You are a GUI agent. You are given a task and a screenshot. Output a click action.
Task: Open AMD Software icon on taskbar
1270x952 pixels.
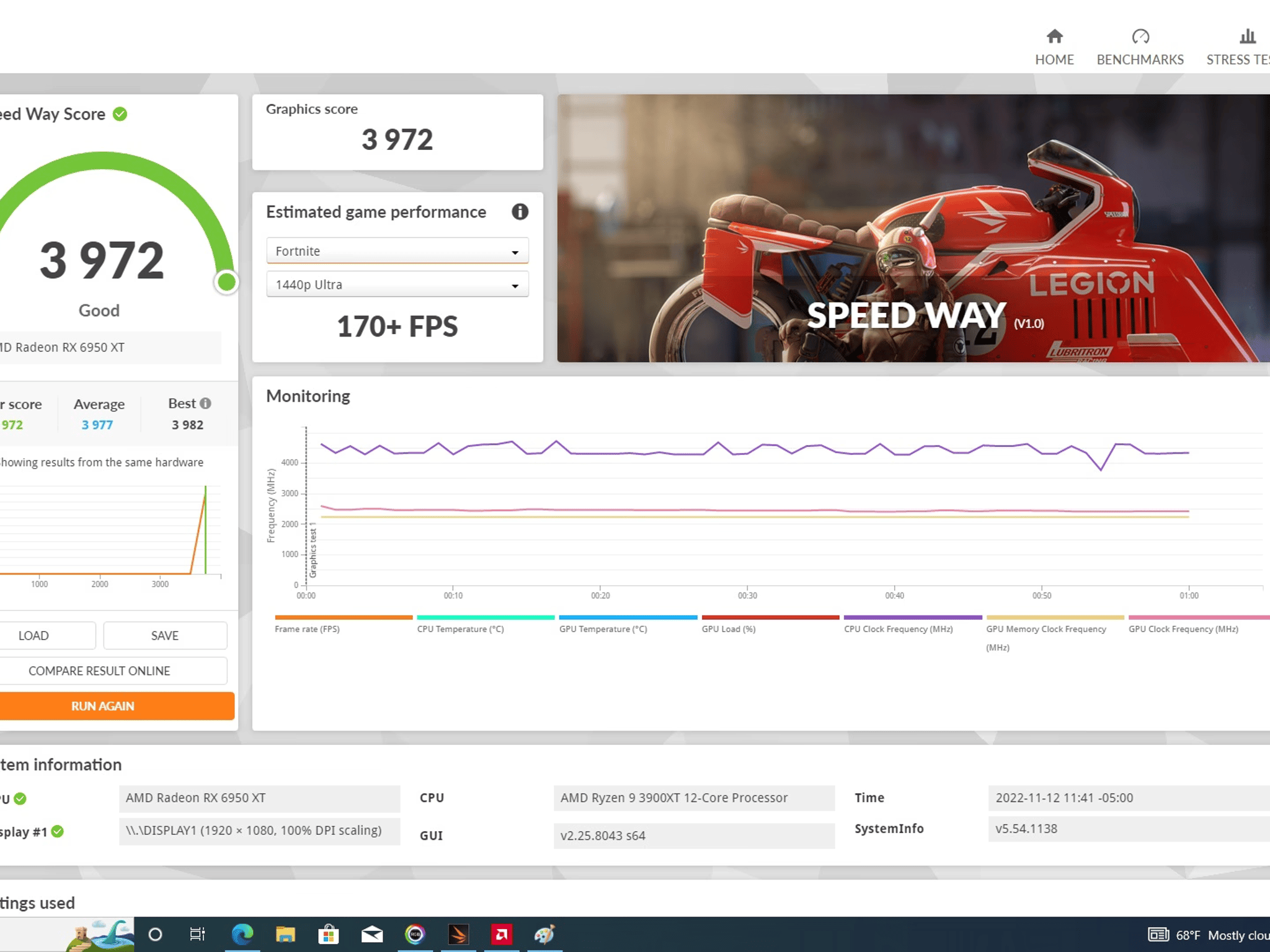point(501,934)
